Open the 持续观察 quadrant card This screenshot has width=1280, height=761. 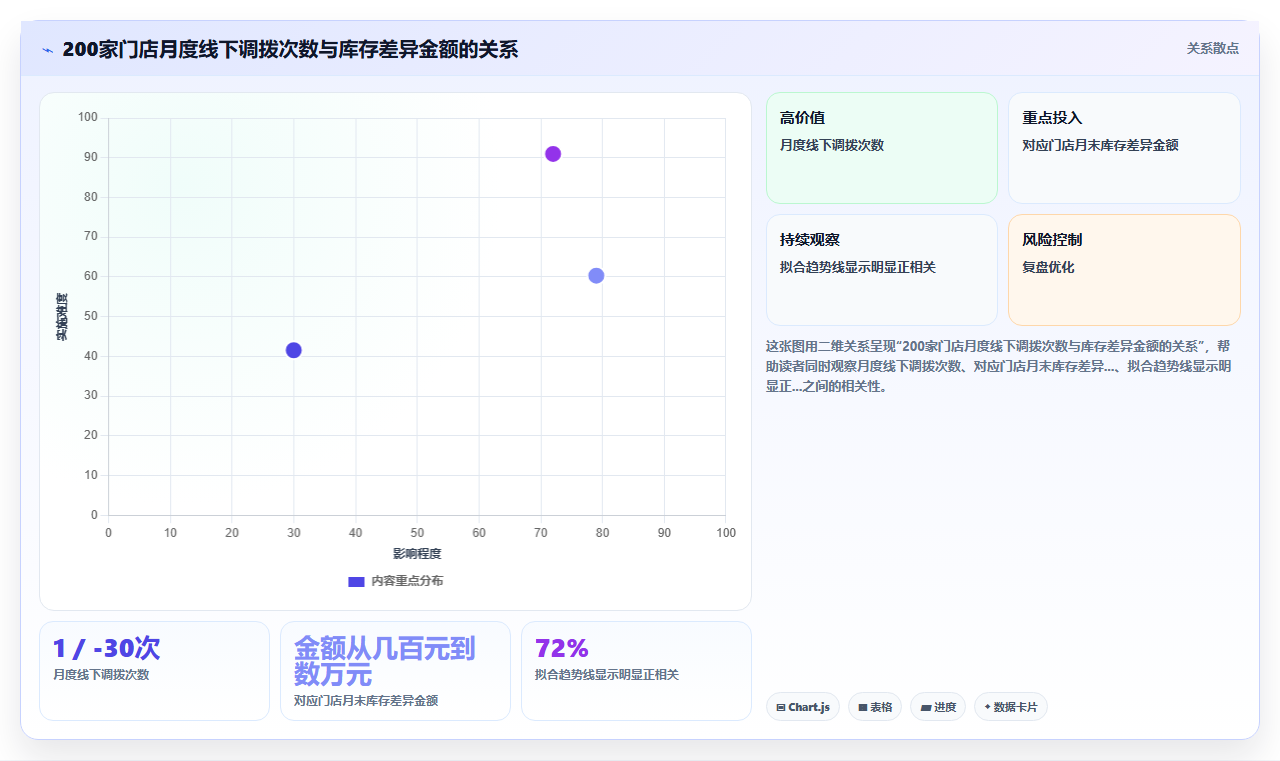click(882, 270)
